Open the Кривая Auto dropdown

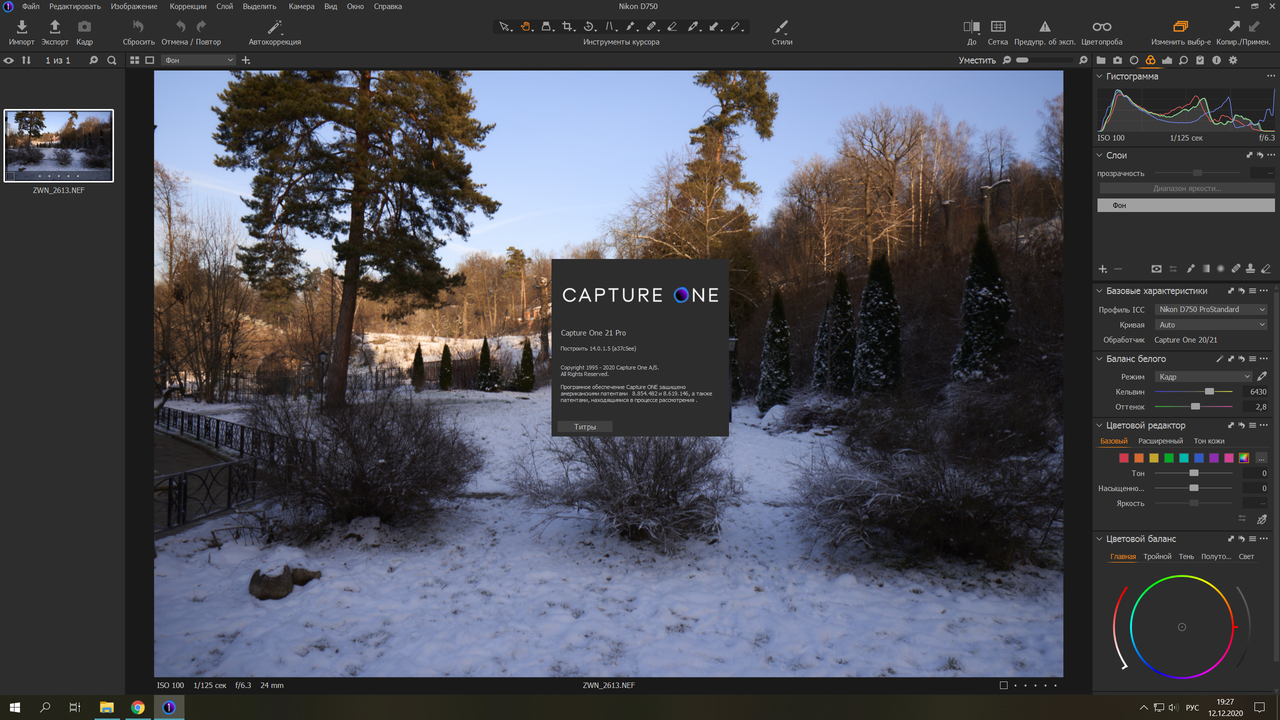(x=1210, y=325)
